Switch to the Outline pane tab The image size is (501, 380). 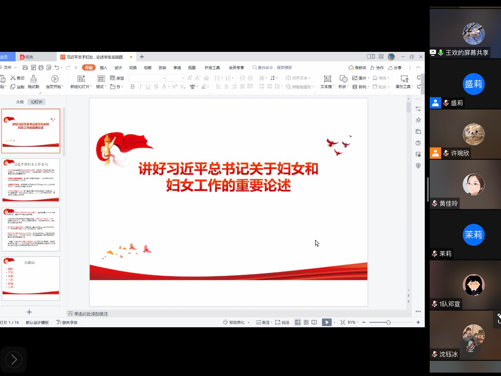pos(20,102)
